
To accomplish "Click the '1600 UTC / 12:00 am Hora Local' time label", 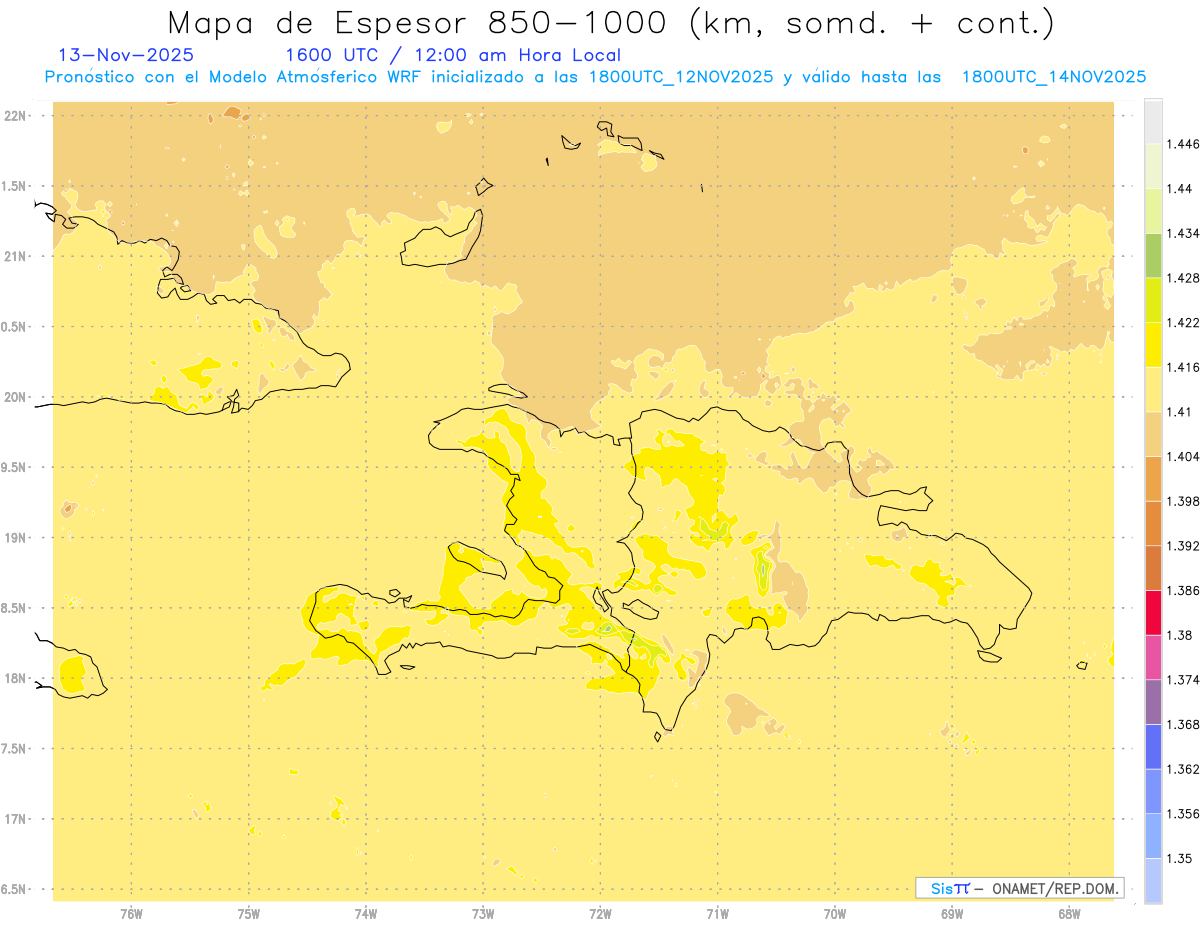I will pos(453,55).
